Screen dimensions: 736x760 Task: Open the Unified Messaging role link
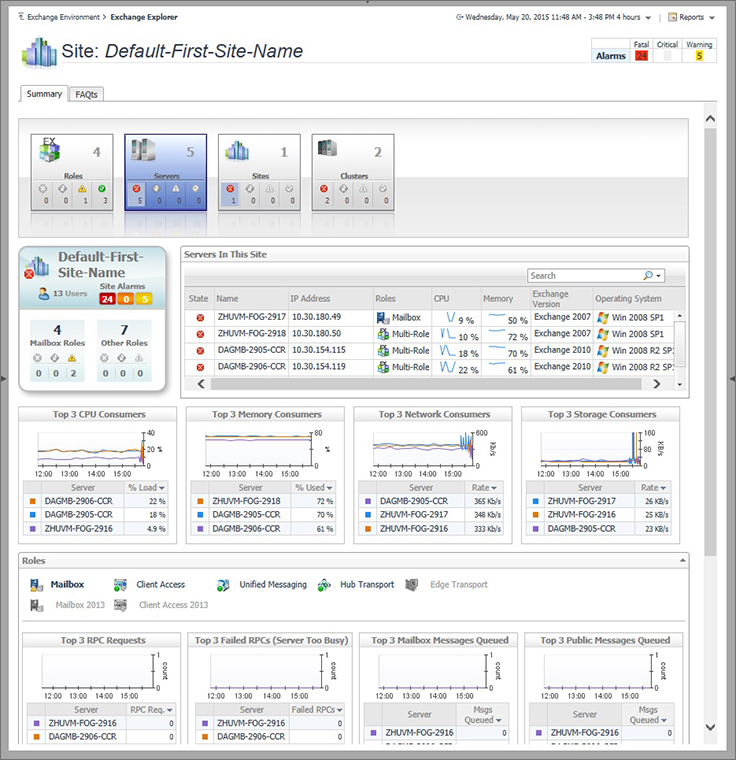point(273,585)
